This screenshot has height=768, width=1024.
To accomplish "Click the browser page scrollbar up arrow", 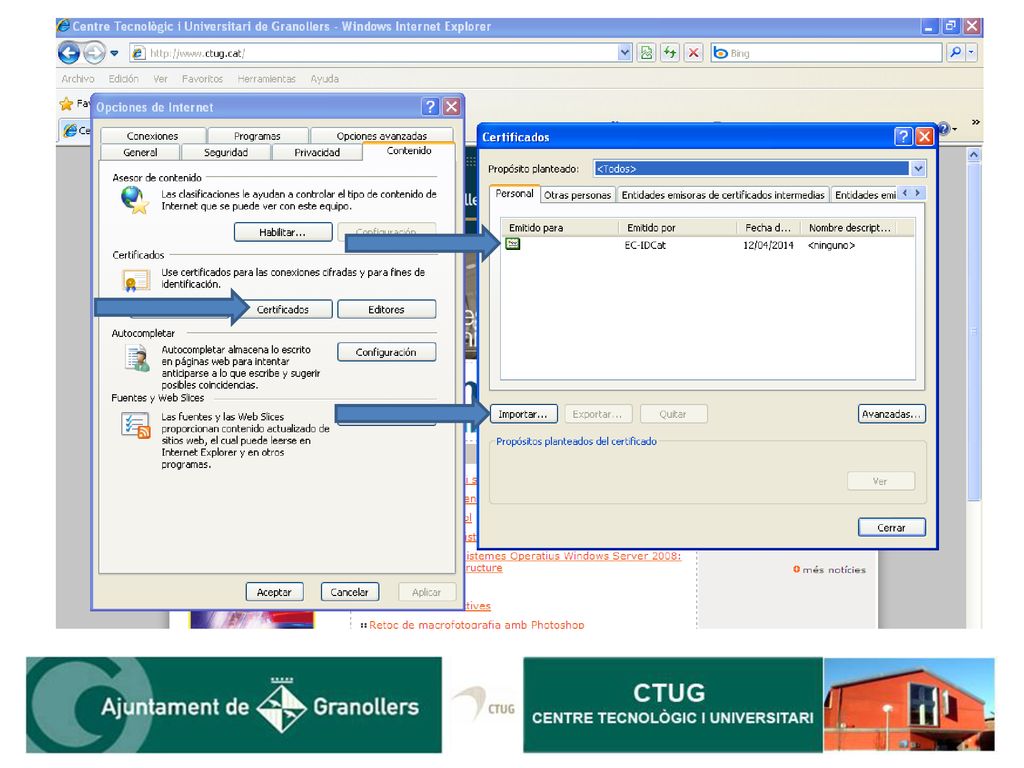I will (x=974, y=155).
